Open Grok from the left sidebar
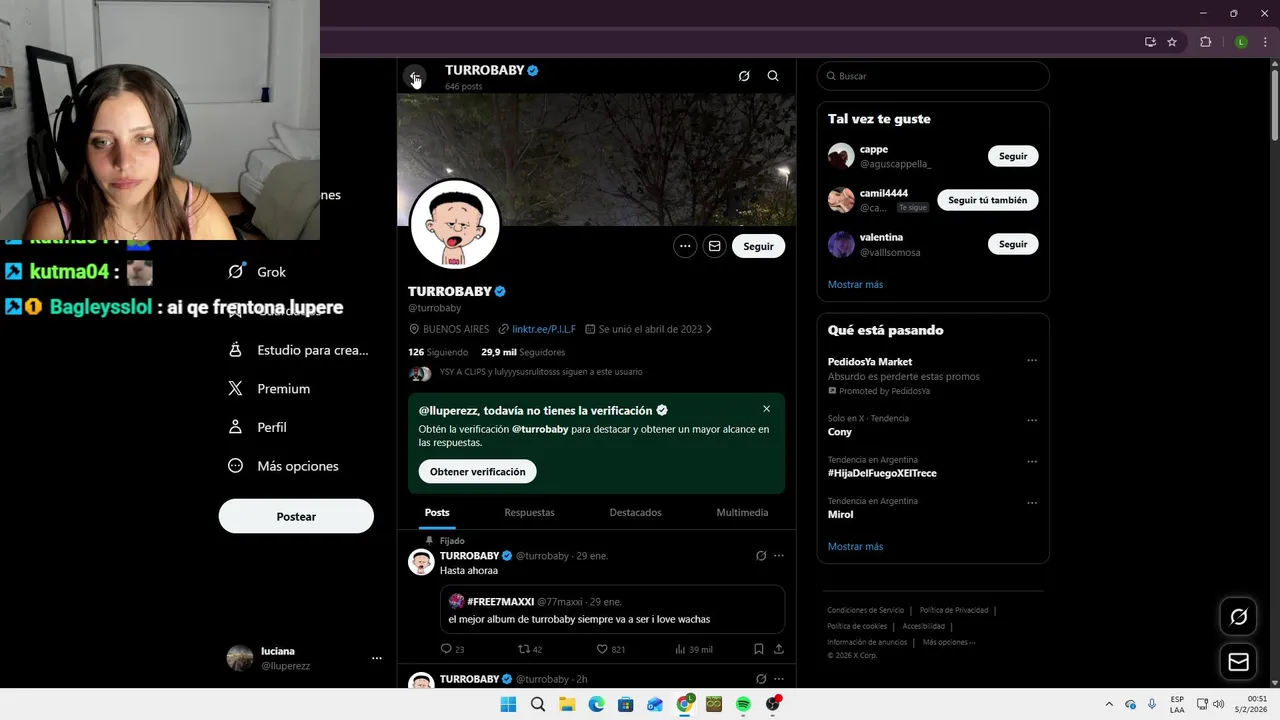This screenshot has width=1280, height=720. point(258,272)
